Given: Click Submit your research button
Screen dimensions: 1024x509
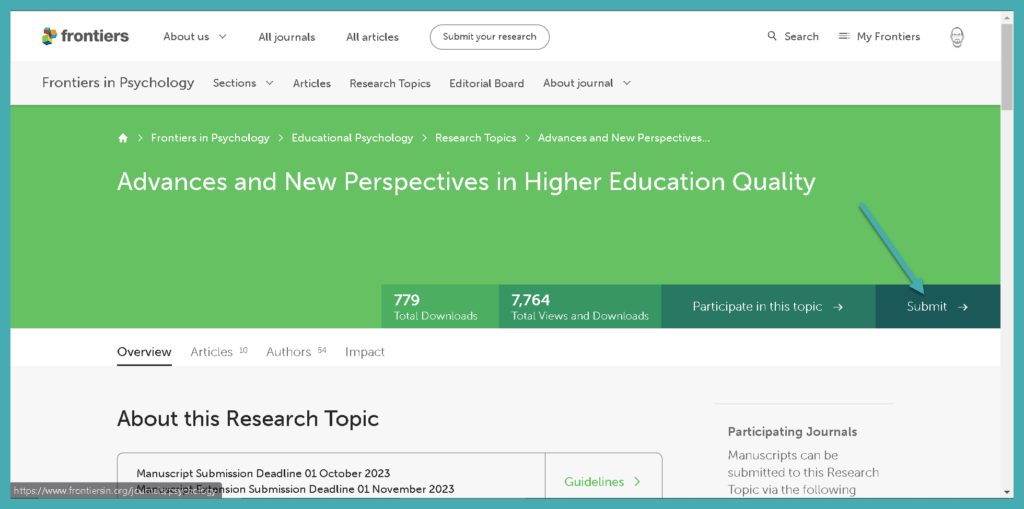Looking at the screenshot, I should click(489, 37).
